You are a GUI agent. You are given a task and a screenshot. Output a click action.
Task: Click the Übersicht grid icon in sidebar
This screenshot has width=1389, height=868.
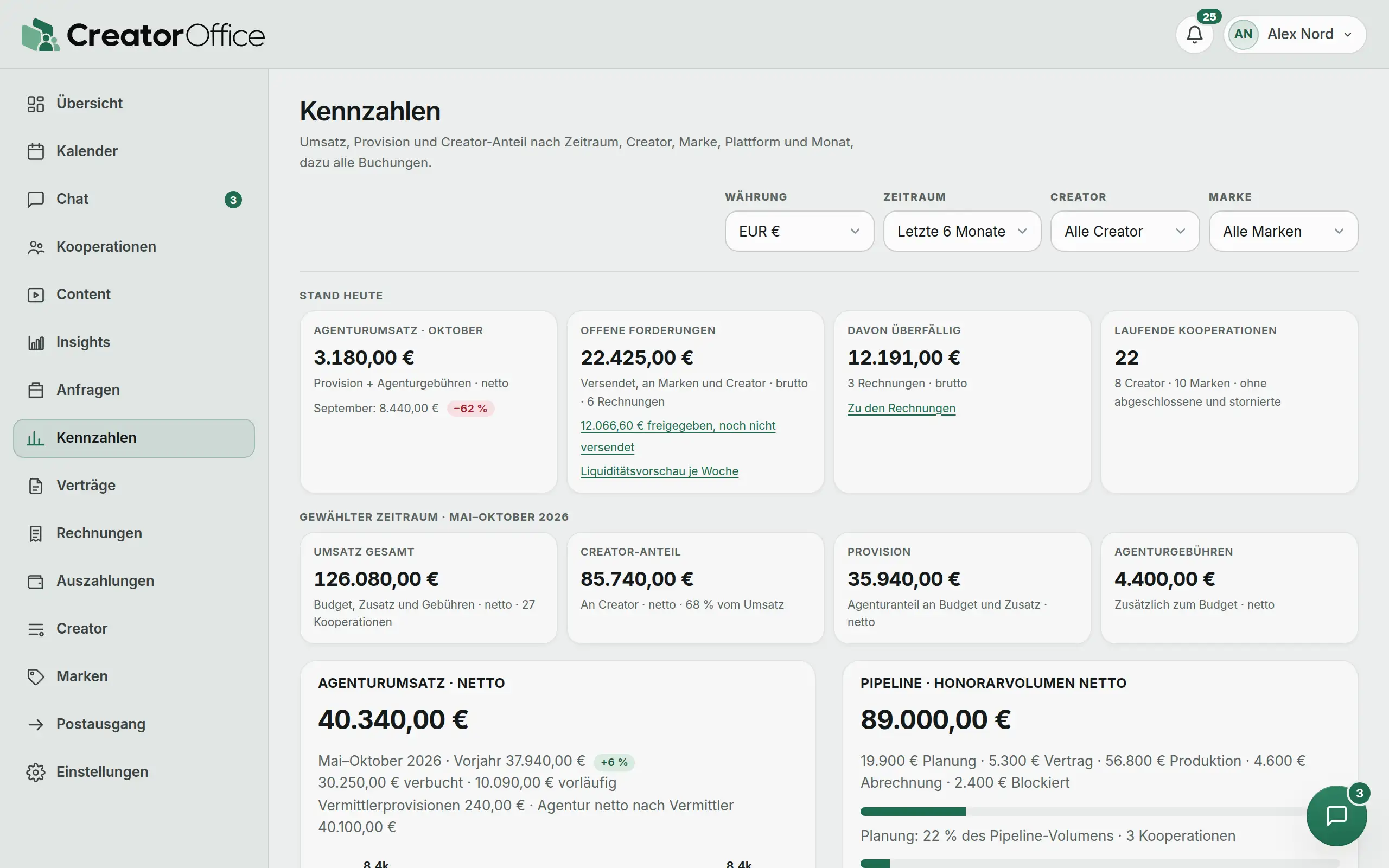(x=36, y=104)
